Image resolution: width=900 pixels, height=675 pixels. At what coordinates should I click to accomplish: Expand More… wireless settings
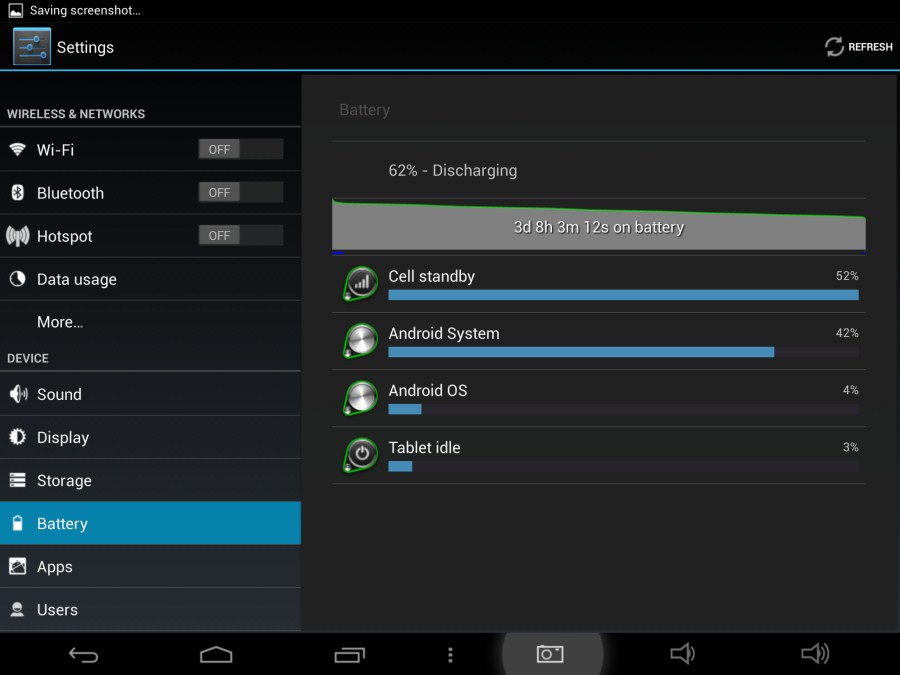[x=60, y=322]
